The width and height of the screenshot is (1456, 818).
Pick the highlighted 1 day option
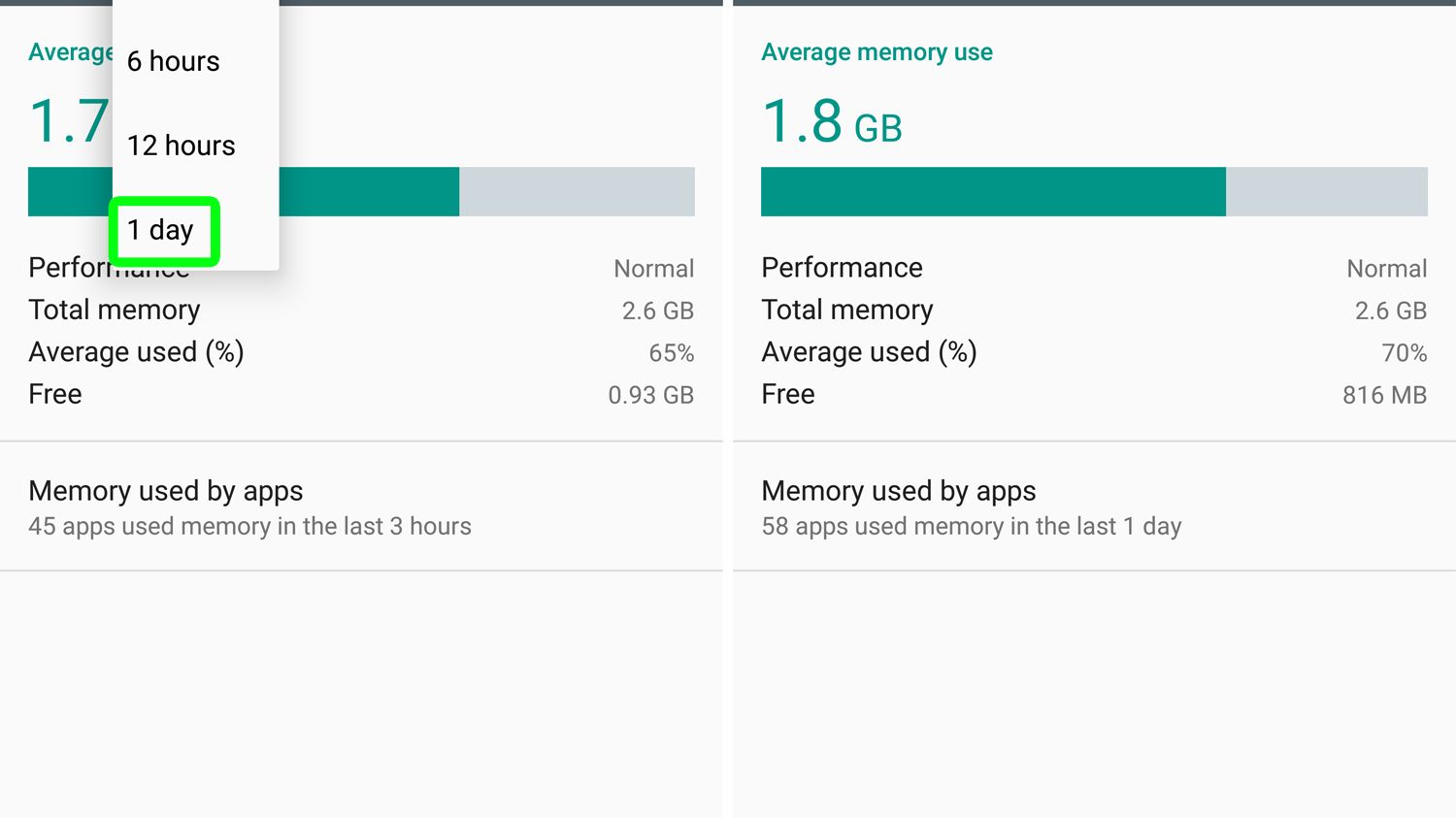[161, 230]
